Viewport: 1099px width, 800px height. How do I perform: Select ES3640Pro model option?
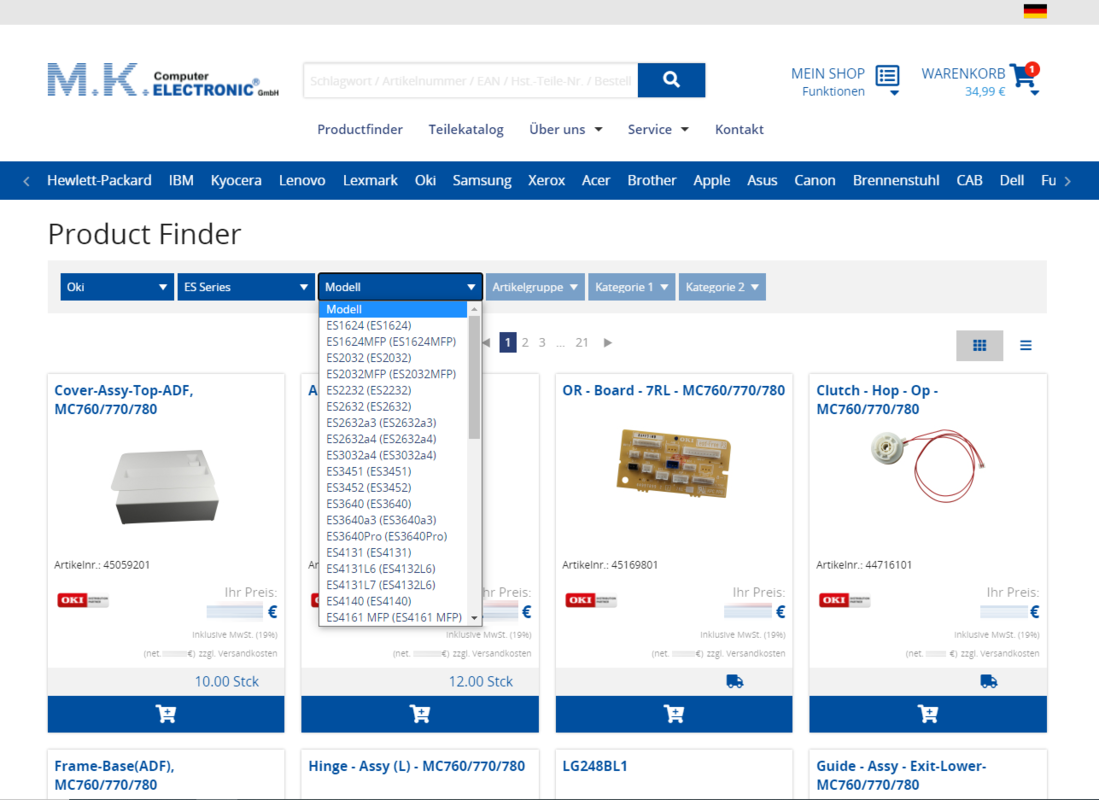(x=393, y=536)
